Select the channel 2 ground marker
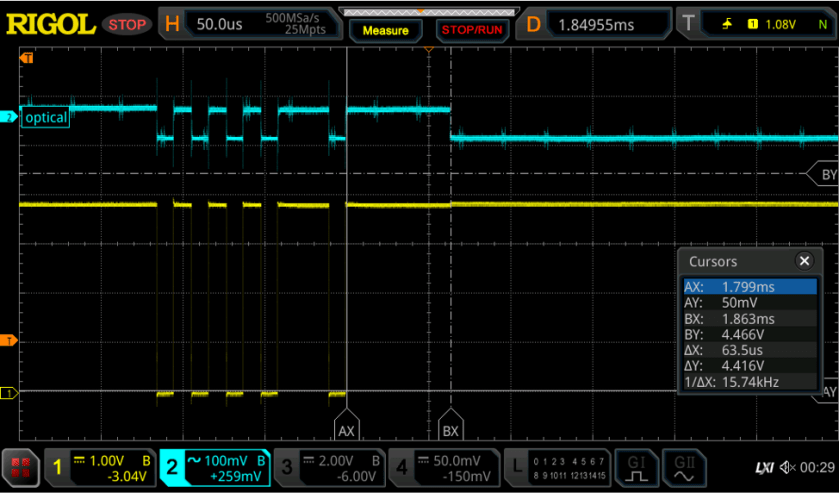 point(11,117)
